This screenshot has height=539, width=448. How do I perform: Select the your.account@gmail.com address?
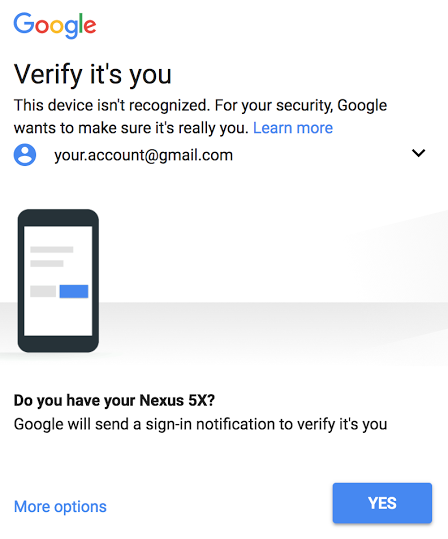[x=143, y=155]
